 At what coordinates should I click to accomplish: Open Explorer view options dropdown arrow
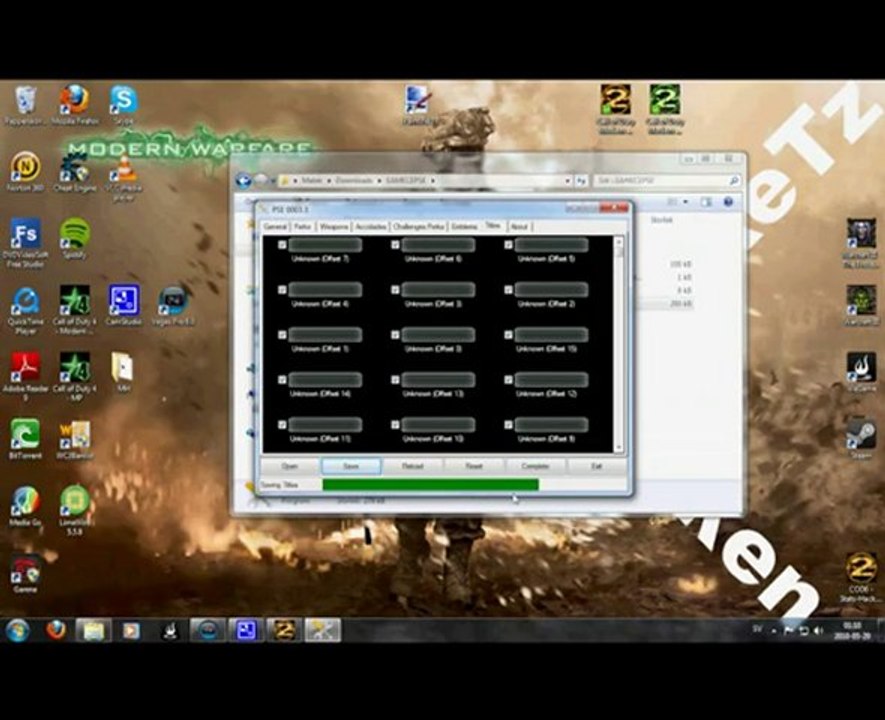tap(686, 201)
